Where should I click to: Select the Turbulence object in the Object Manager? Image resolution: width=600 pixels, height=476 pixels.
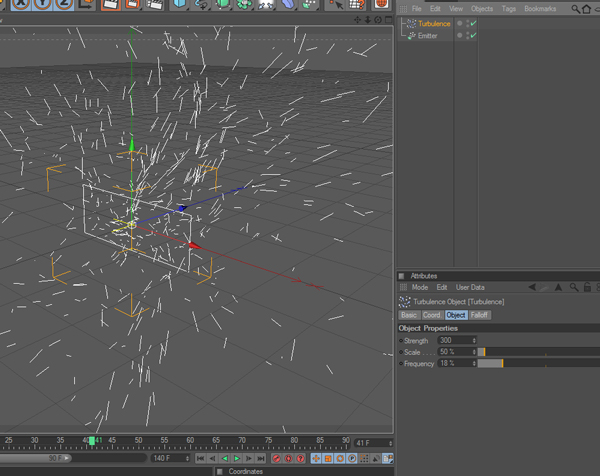434,24
